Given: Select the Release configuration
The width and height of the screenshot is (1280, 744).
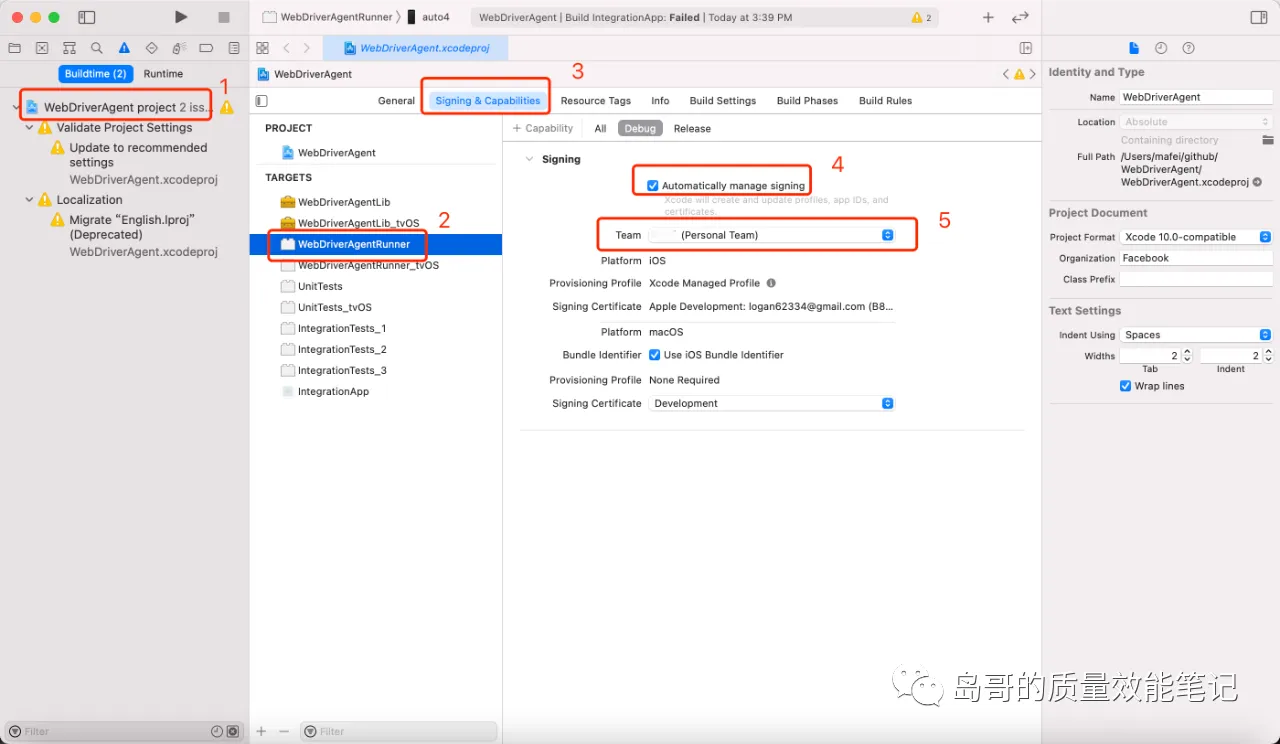Looking at the screenshot, I should coord(692,128).
